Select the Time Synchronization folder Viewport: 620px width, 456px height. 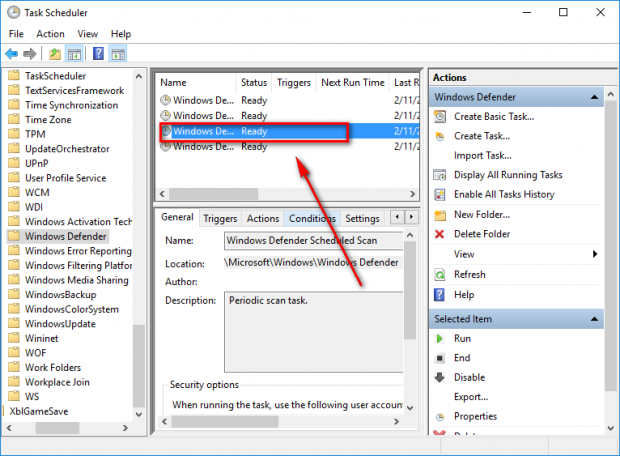[72, 105]
